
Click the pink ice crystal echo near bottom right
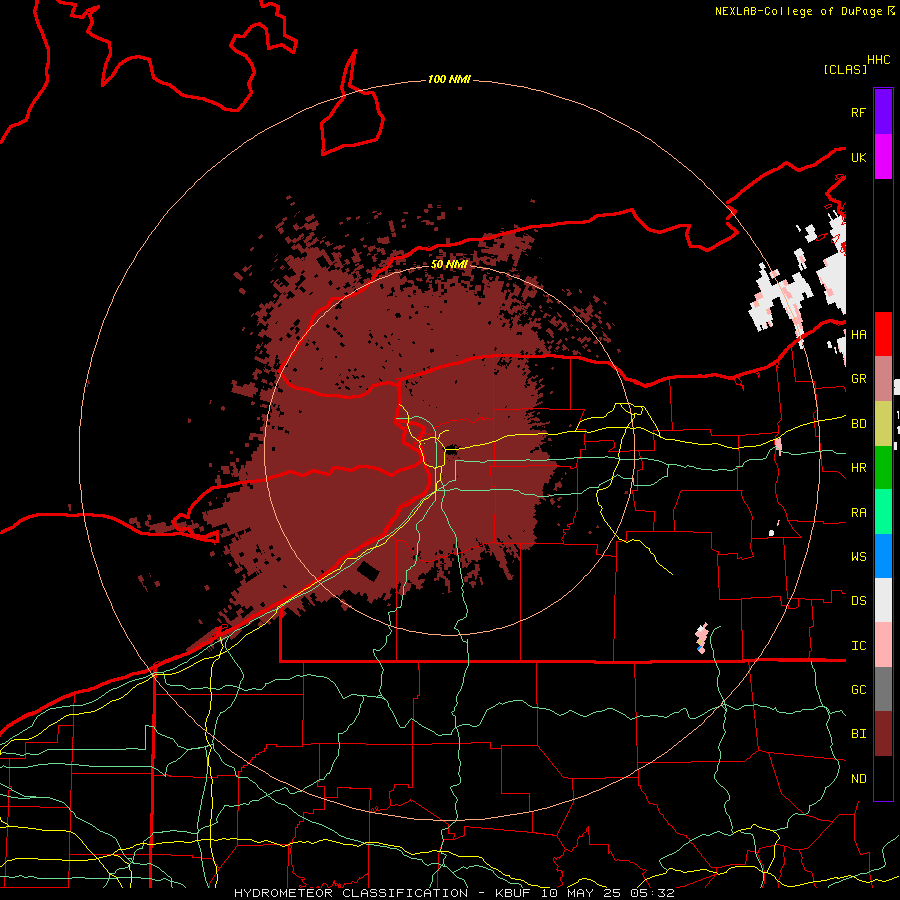(x=701, y=637)
